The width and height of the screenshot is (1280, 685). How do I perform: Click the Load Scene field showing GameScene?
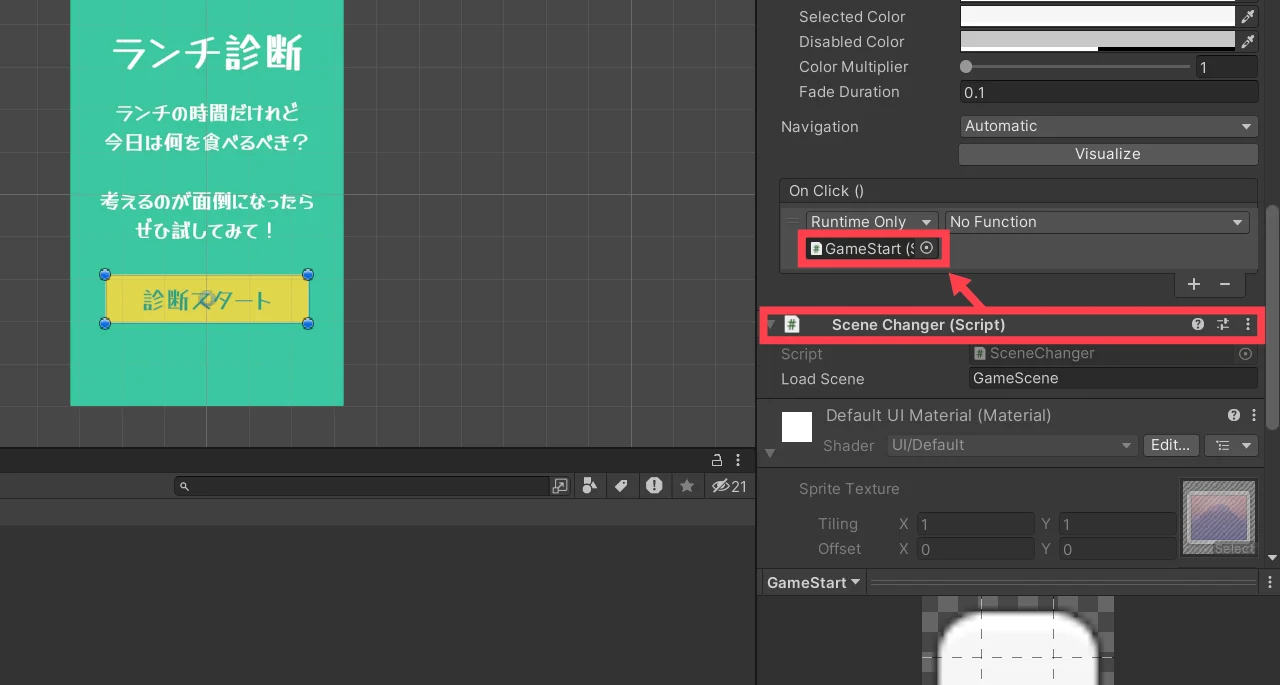pos(1113,378)
